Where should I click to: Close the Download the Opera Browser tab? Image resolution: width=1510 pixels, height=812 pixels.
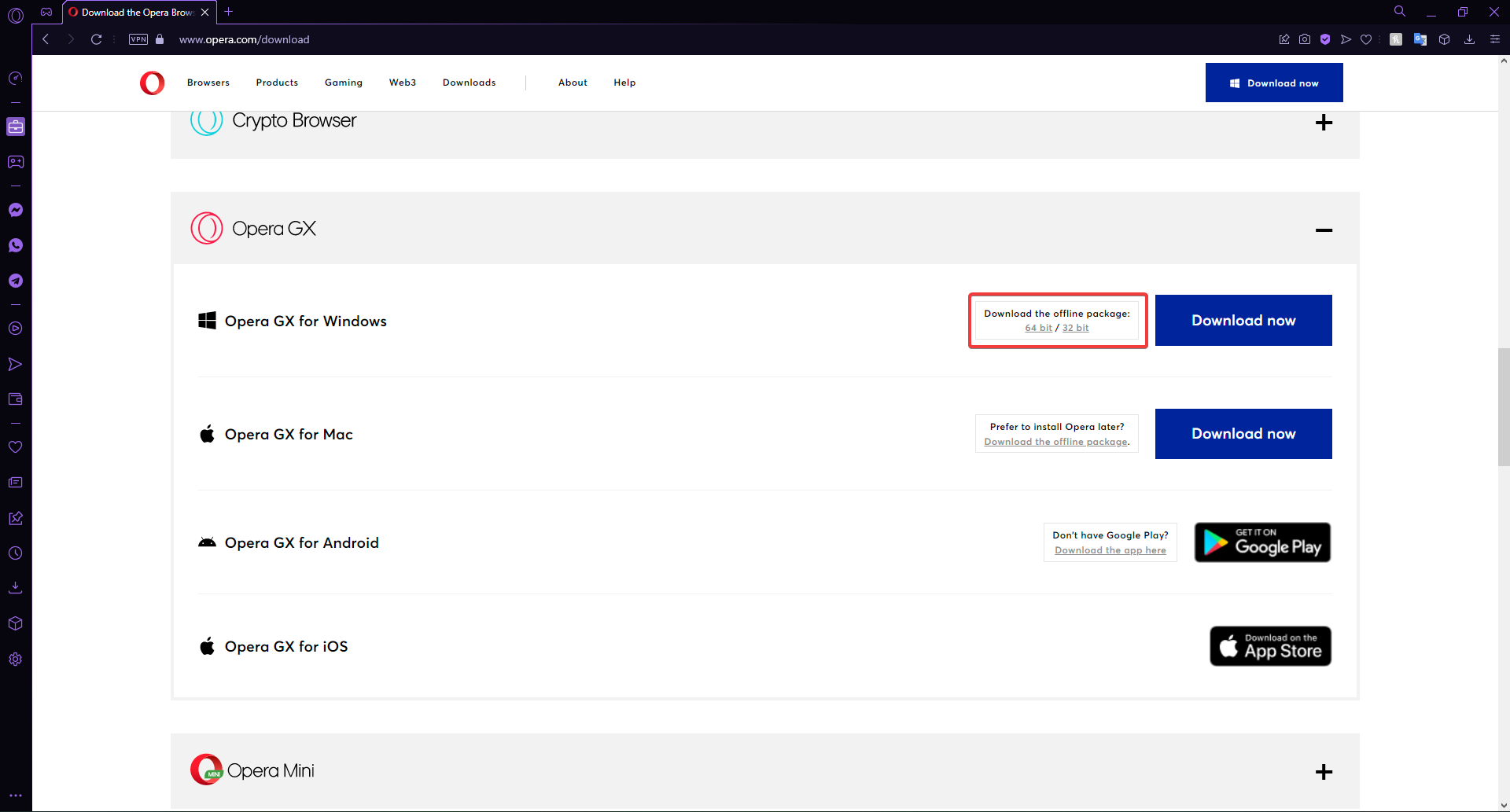[204, 13]
